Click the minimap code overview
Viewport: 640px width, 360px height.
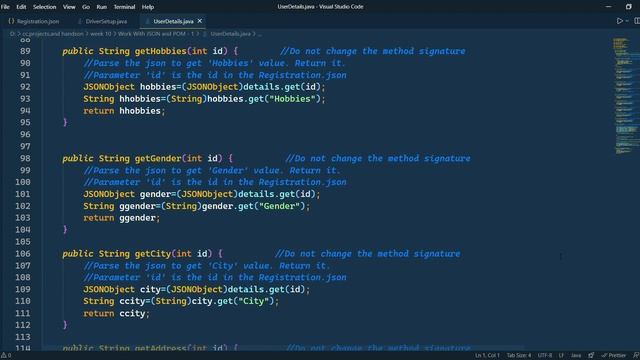(x=626, y=96)
